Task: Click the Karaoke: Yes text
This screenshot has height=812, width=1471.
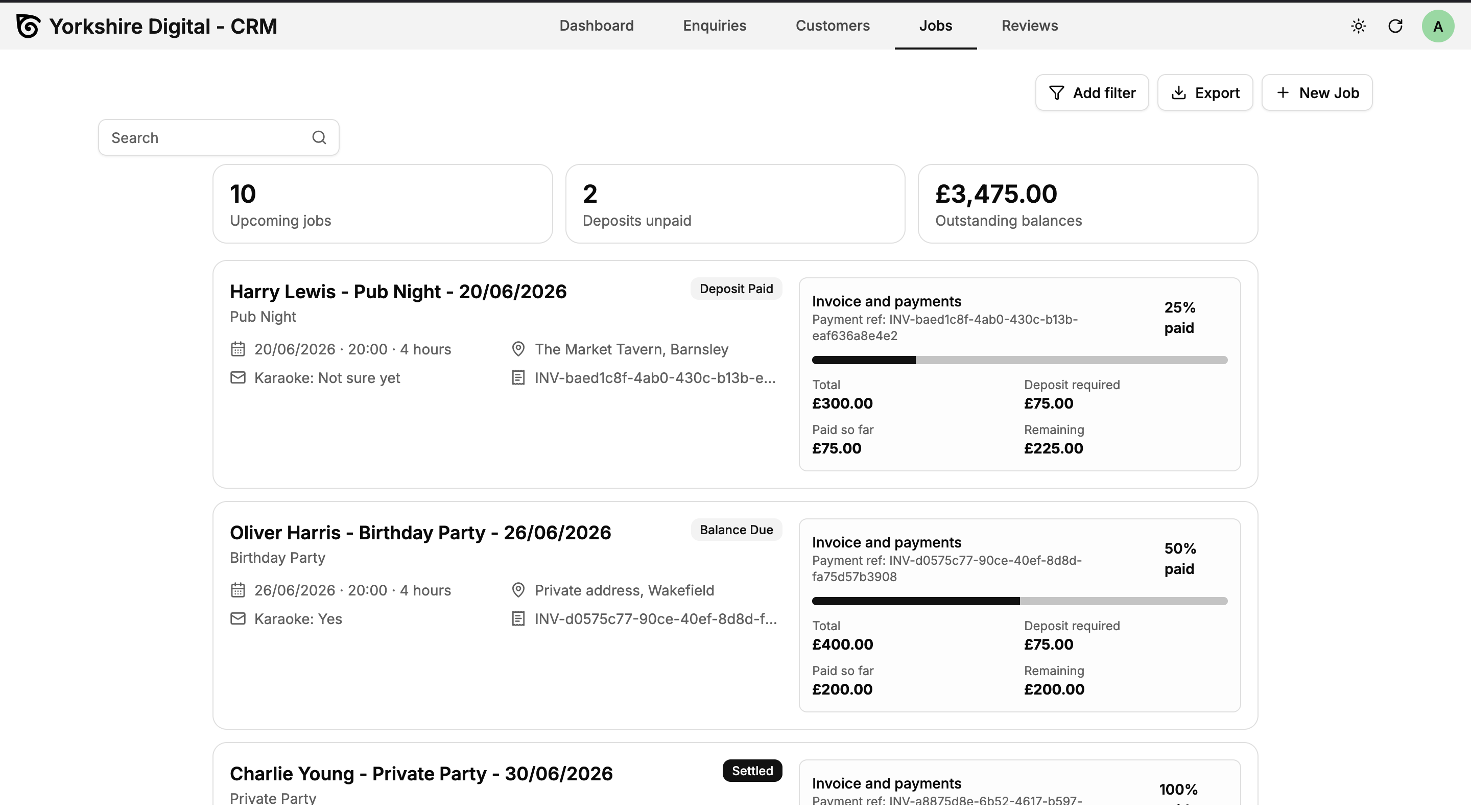Action: (298, 618)
